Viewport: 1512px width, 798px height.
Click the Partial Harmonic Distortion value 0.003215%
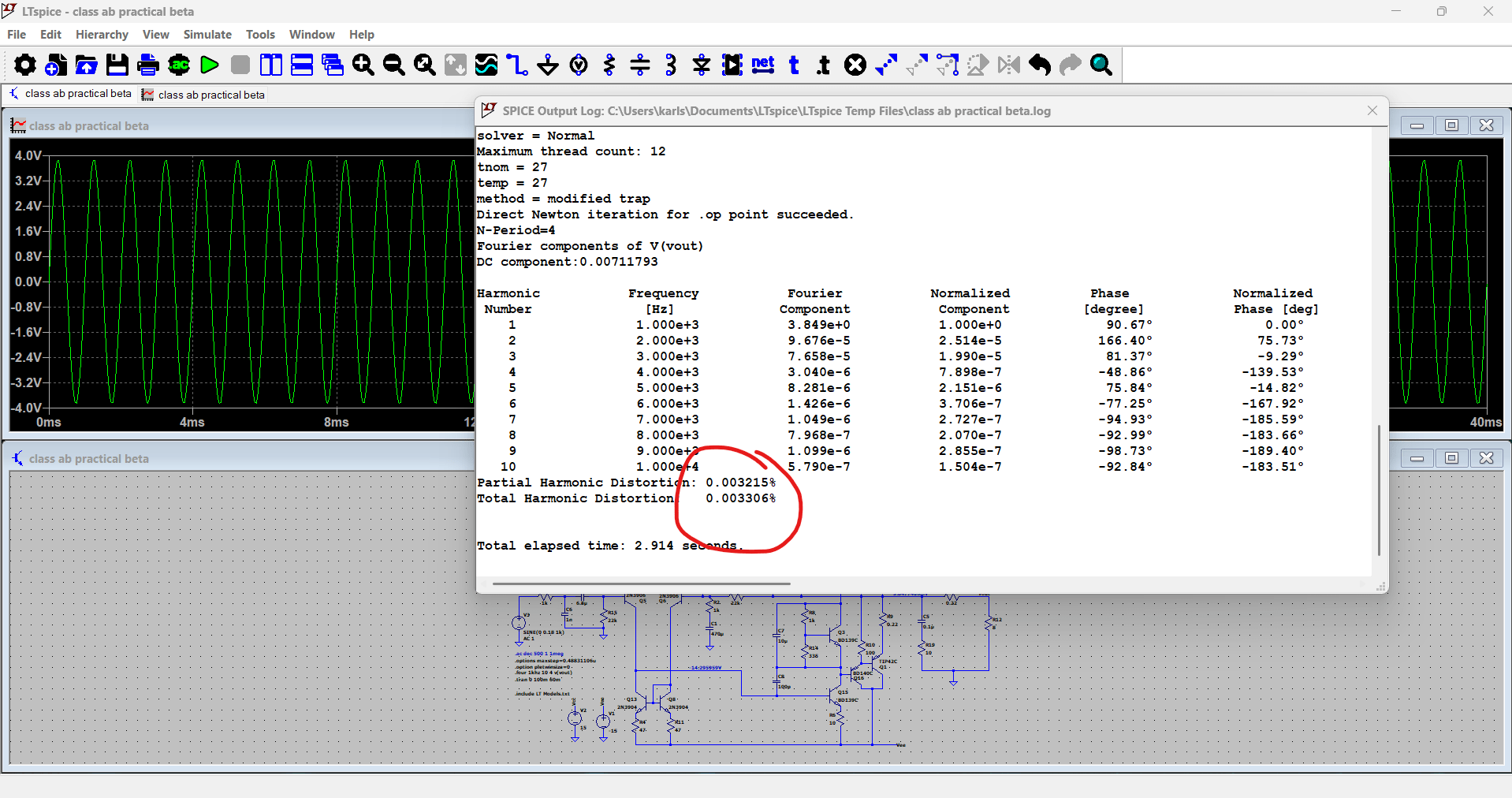click(741, 483)
